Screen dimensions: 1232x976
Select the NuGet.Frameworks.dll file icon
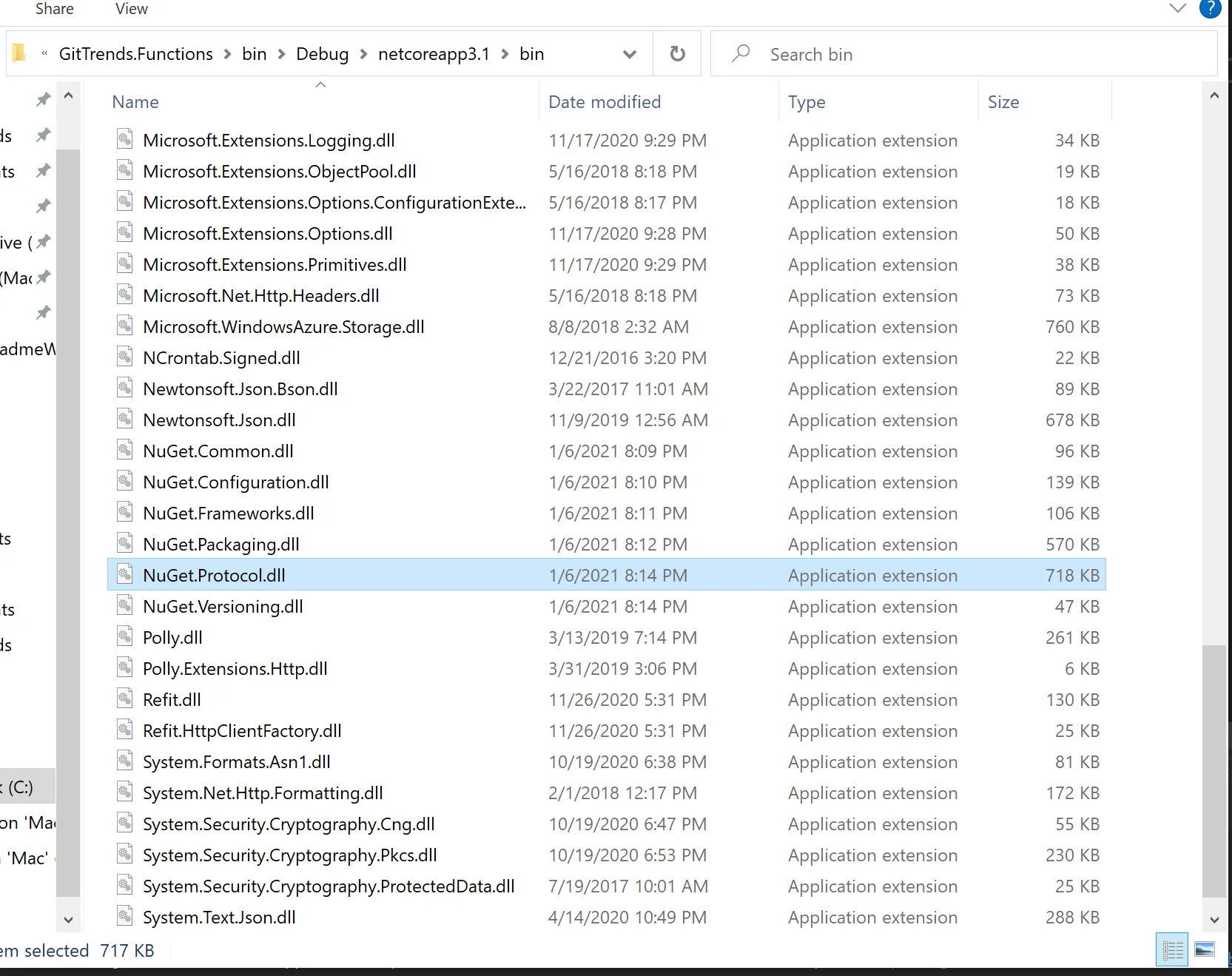pos(125,512)
